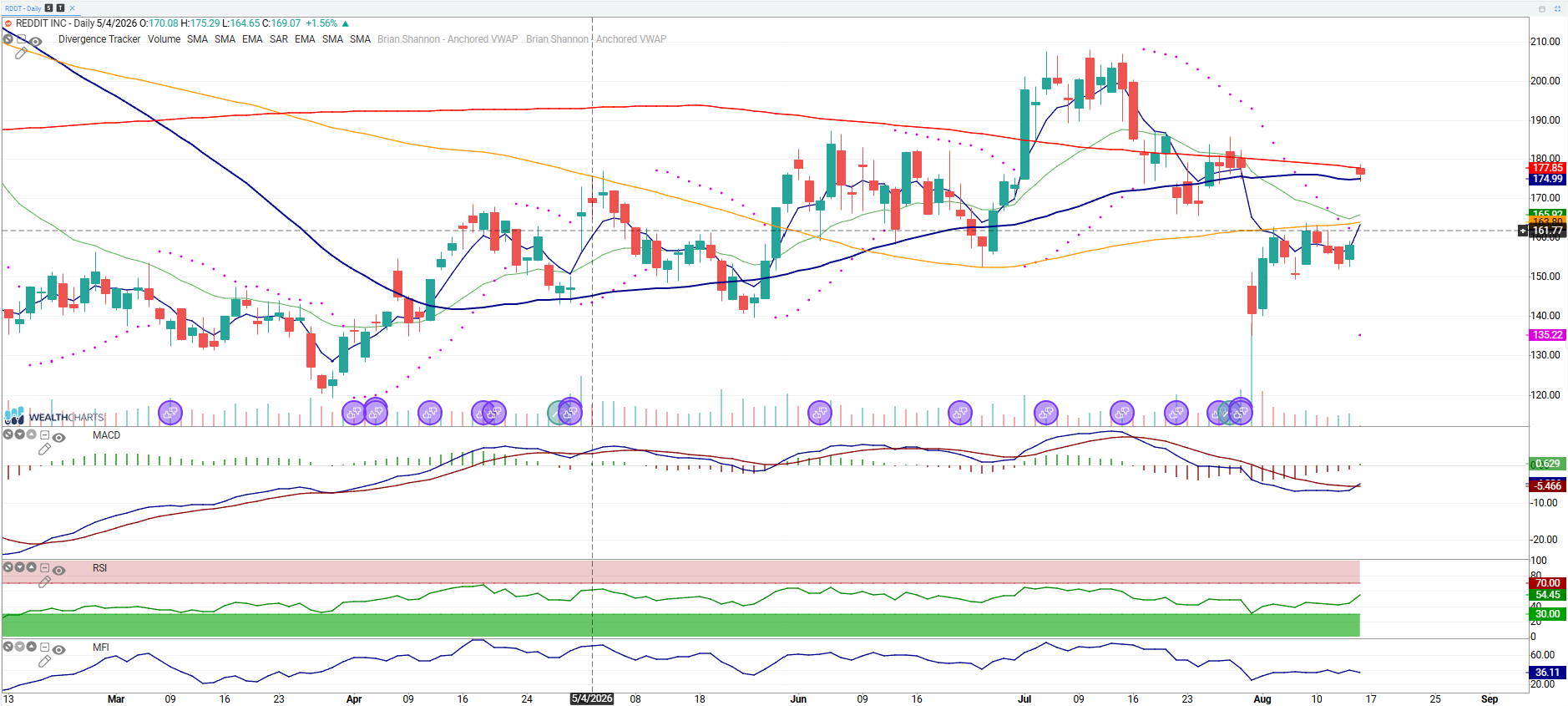Click the red 177.85 price label on axis

click(1547, 168)
